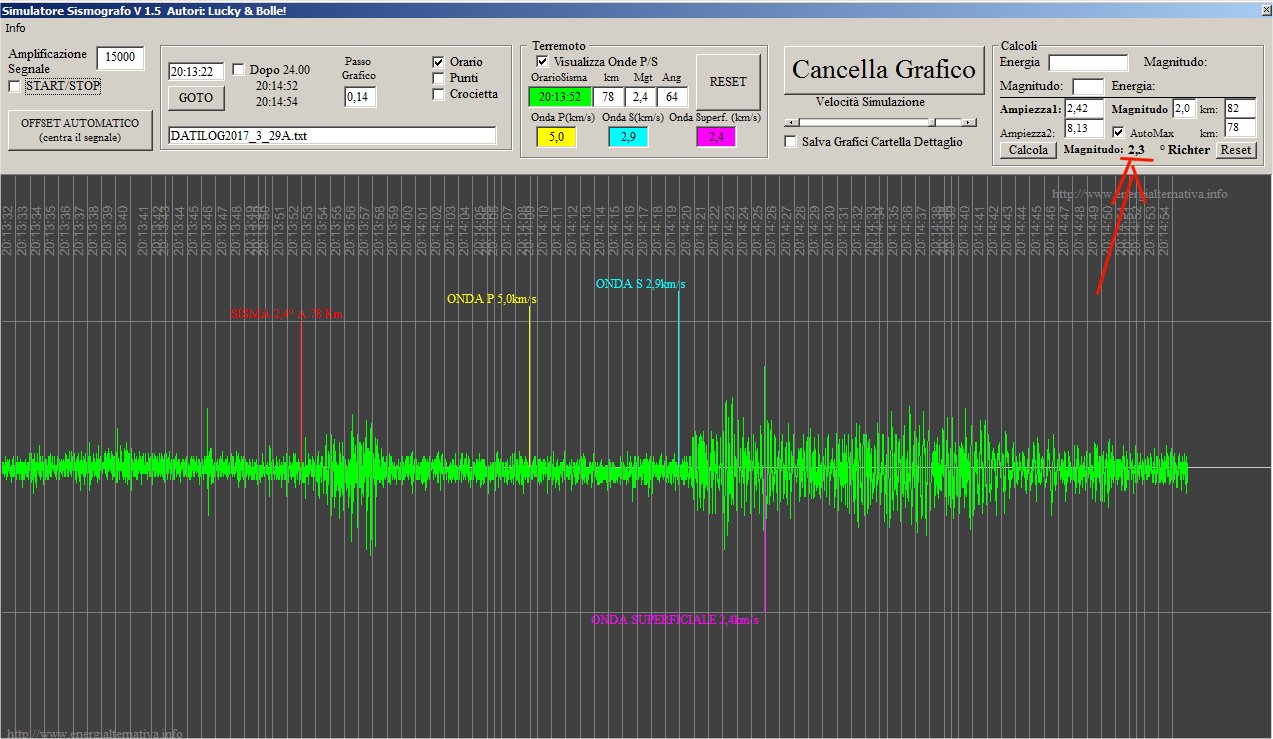Click the yellow Onda P speed field
Image resolution: width=1273 pixels, height=739 pixels.
pyautogui.click(x=556, y=137)
